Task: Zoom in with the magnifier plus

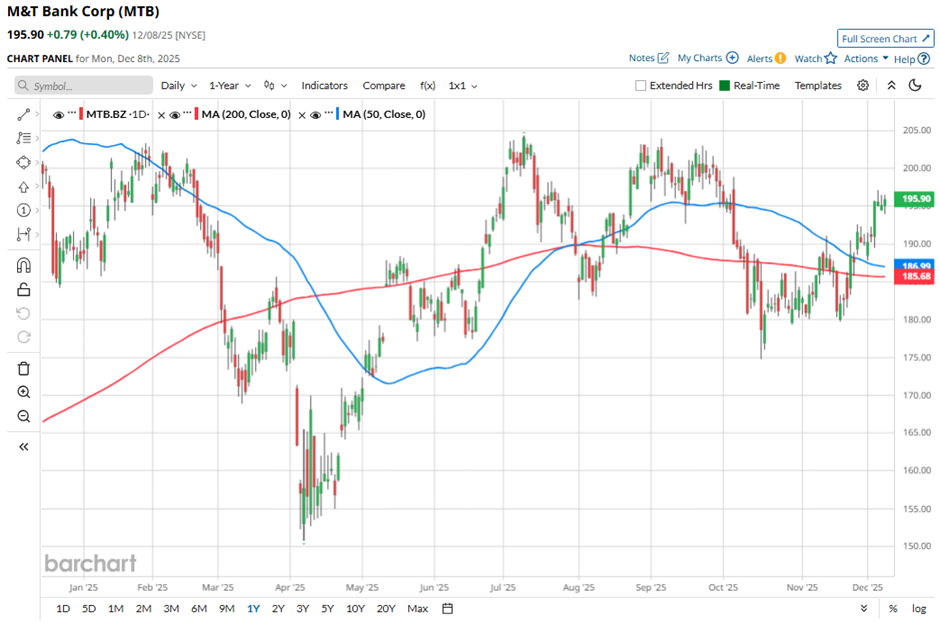Action: click(23, 392)
